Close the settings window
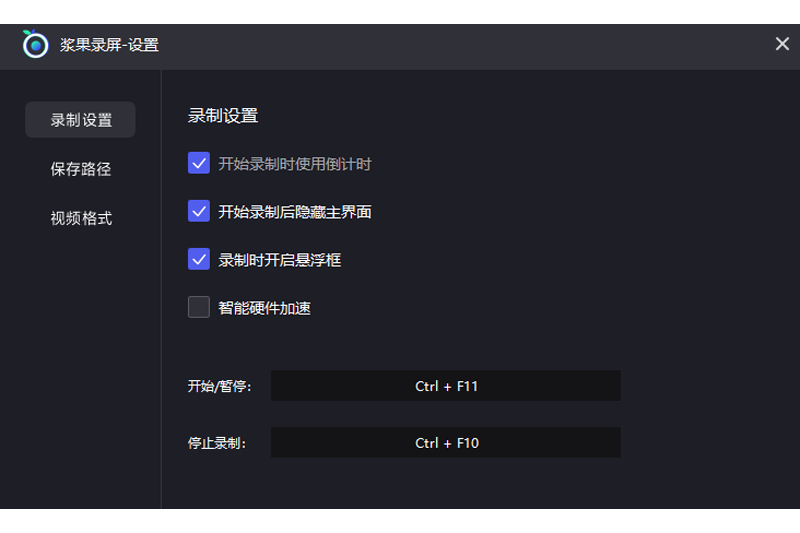 coord(782,44)
